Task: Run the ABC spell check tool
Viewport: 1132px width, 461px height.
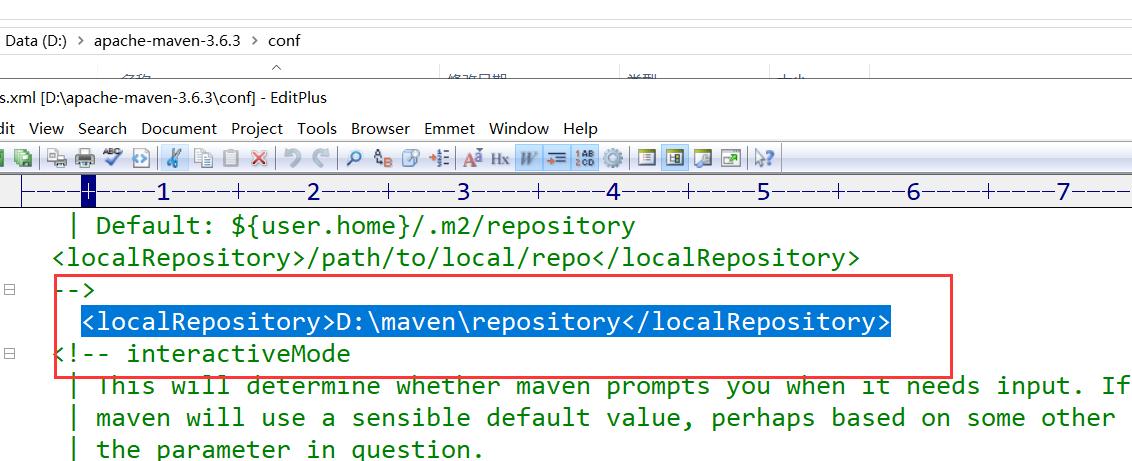Action: [113, 158]
